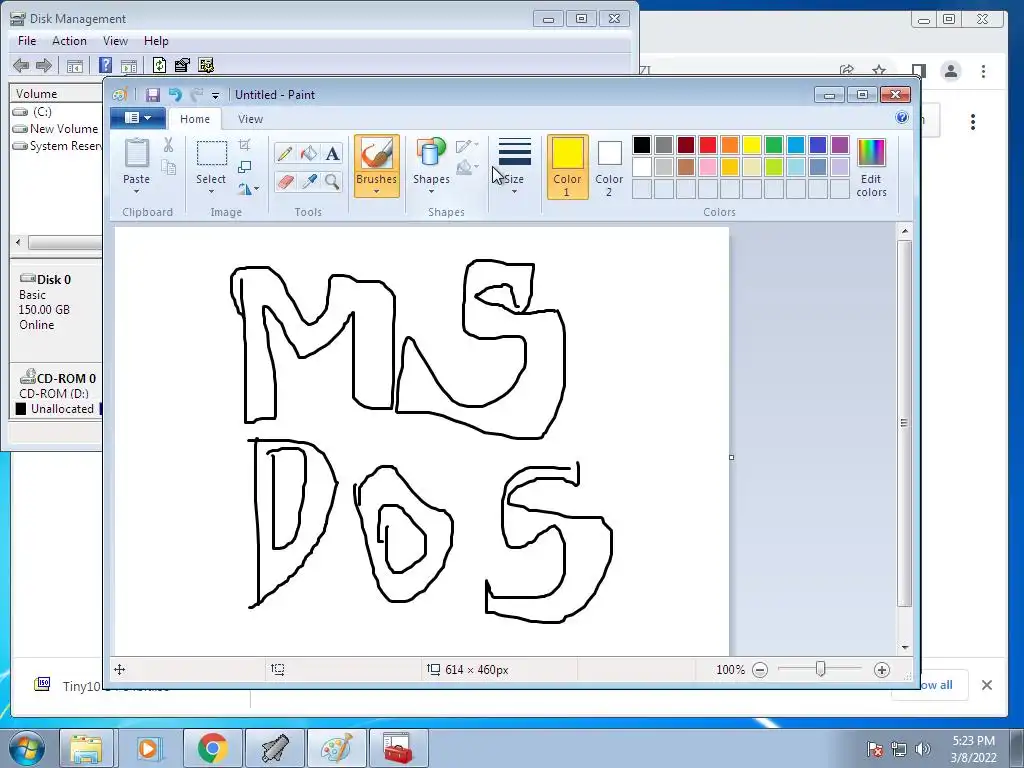Screen dimensions: 1024x768
Task: Click the Paste clipboard icon
Action: 136,153
